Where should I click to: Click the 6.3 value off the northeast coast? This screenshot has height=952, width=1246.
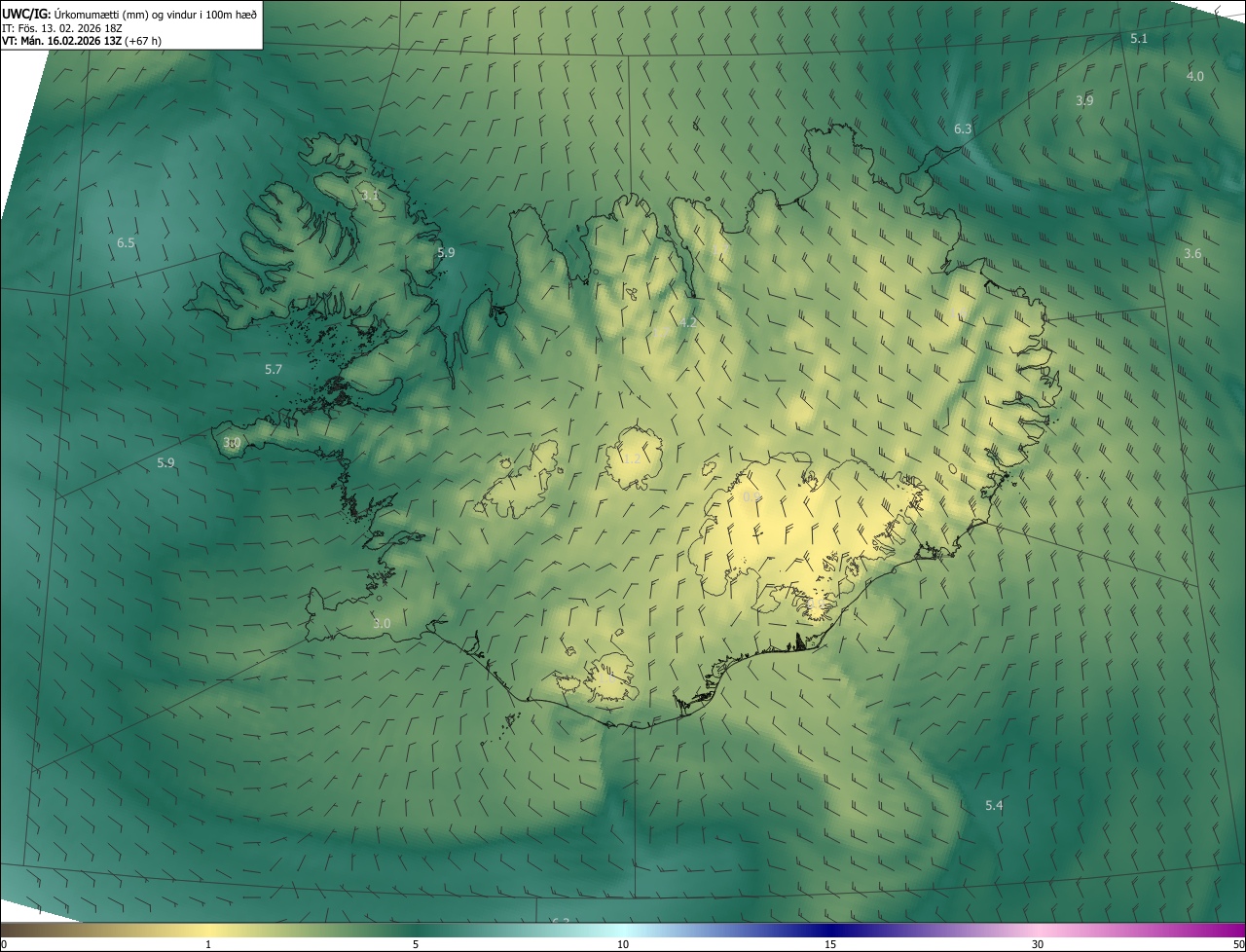963,128
